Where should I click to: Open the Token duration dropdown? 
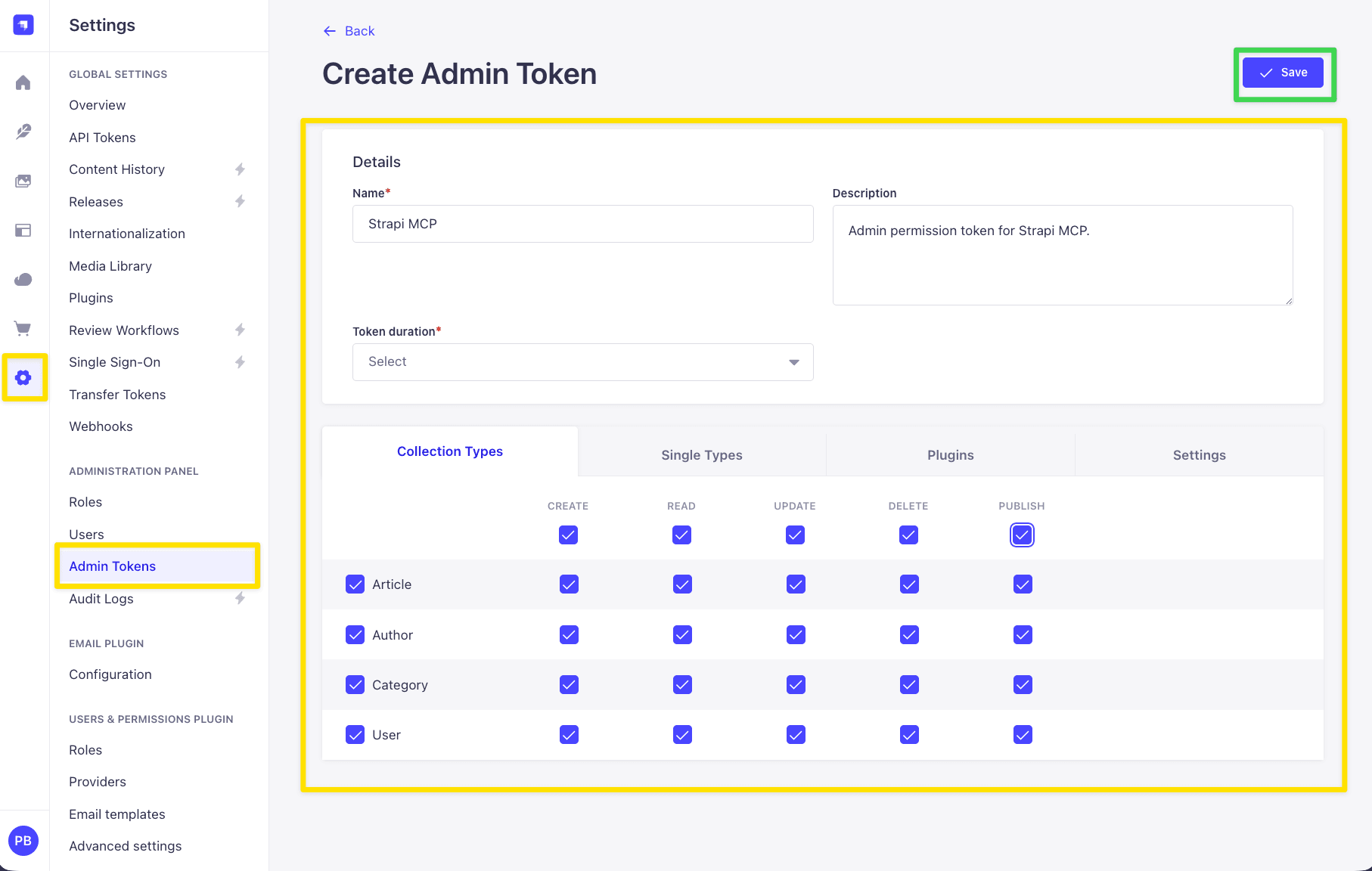coord(583,362)
